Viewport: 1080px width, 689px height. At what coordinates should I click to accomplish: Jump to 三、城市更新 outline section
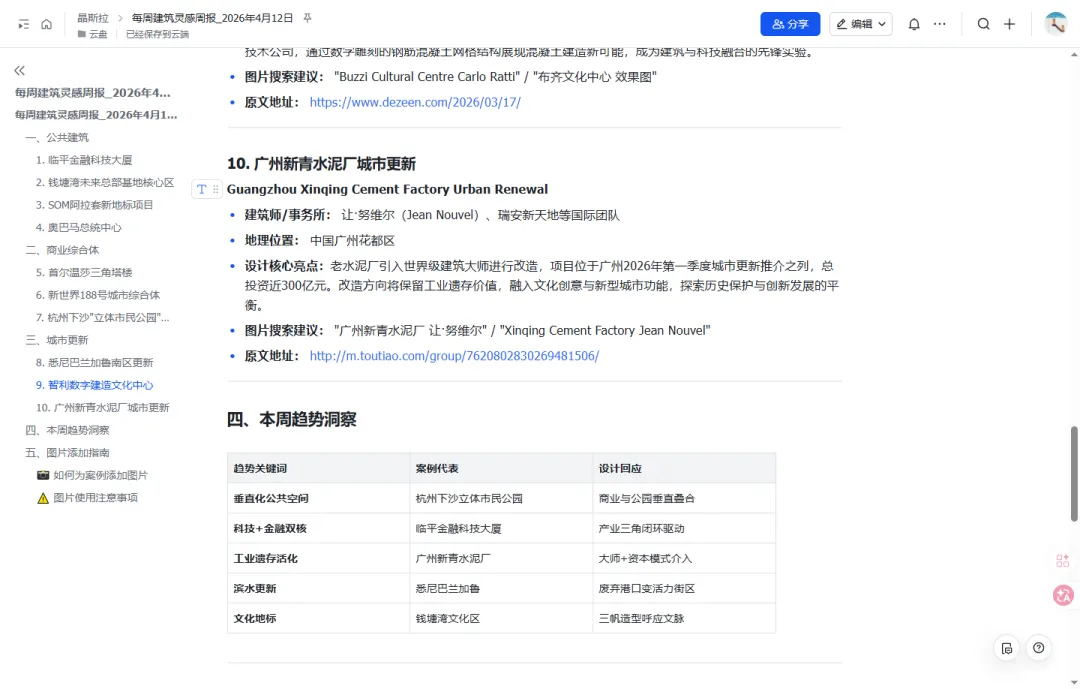(x=57, y=340)
